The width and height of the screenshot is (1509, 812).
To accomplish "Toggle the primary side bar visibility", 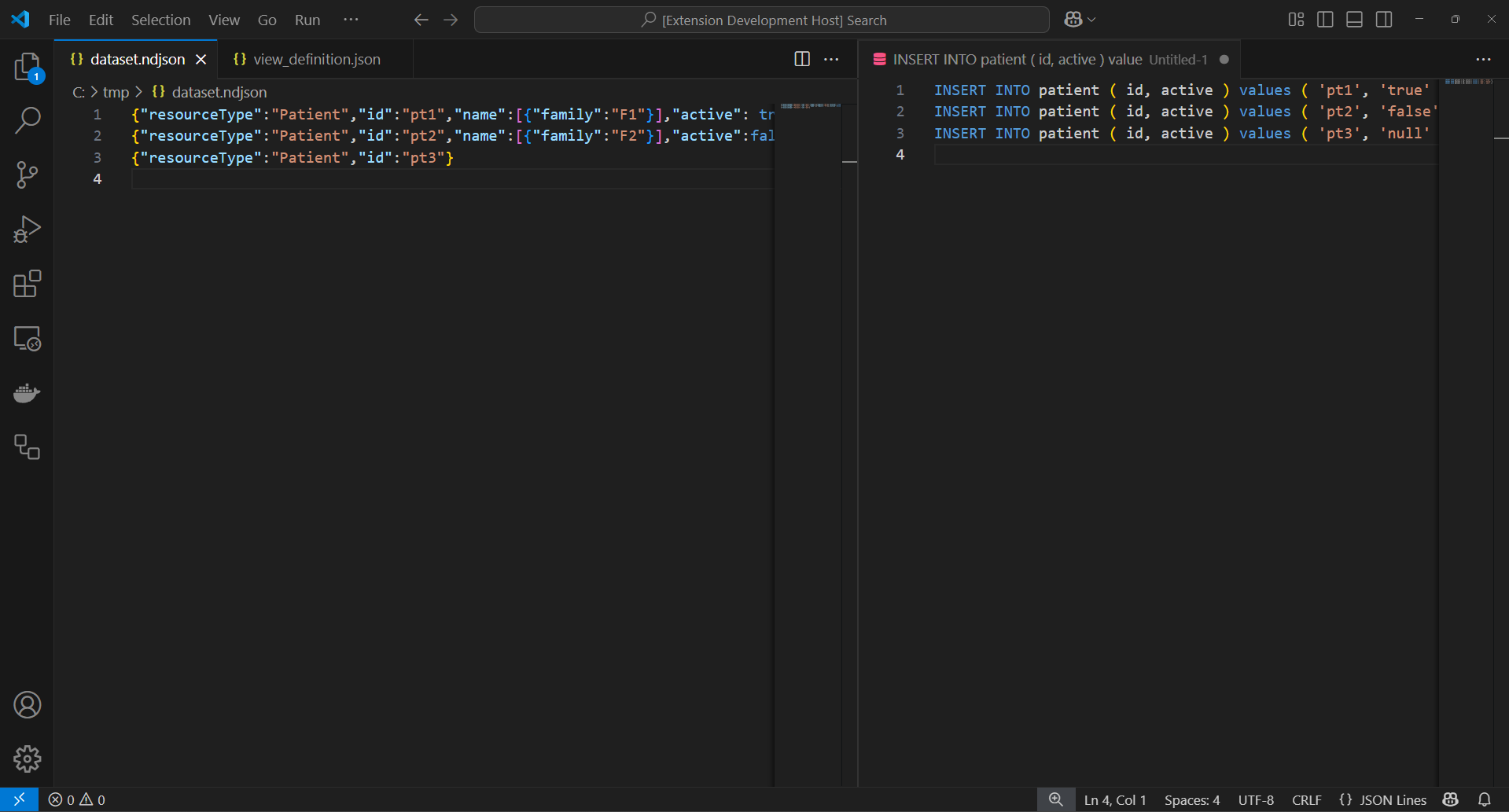I will coord(1325,20).
